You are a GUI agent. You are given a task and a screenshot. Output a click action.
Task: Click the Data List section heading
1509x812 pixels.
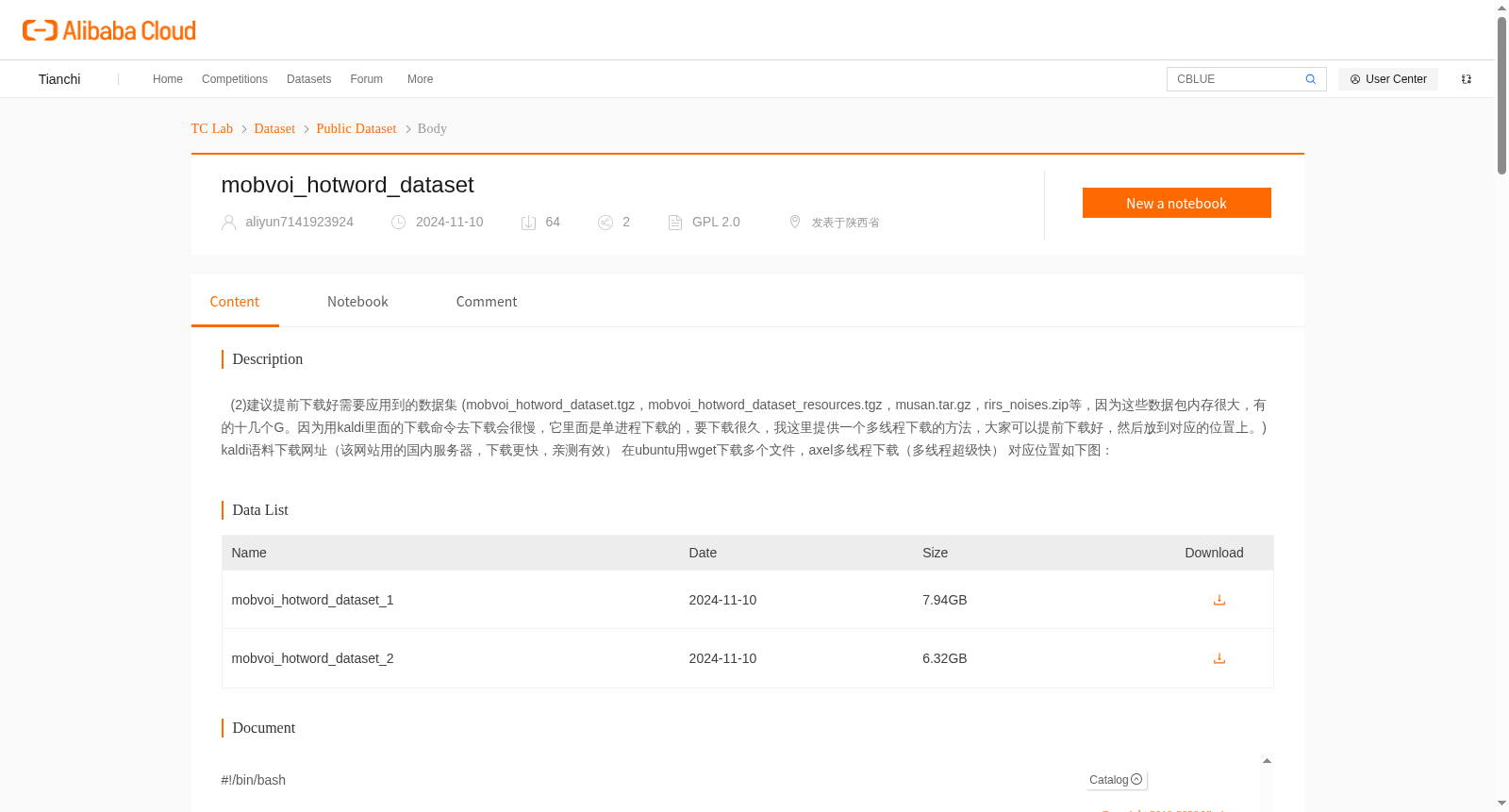(x=260, y=510)
